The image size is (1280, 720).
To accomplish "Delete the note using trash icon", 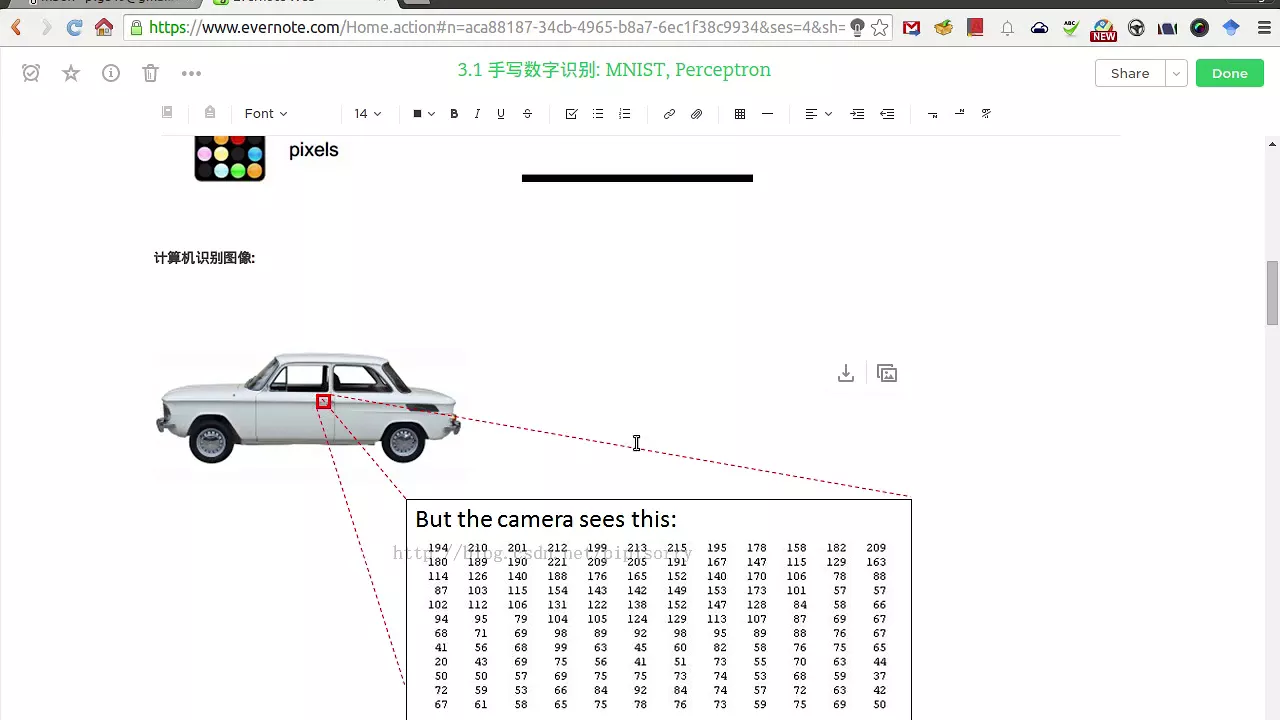I will [150, 73].
